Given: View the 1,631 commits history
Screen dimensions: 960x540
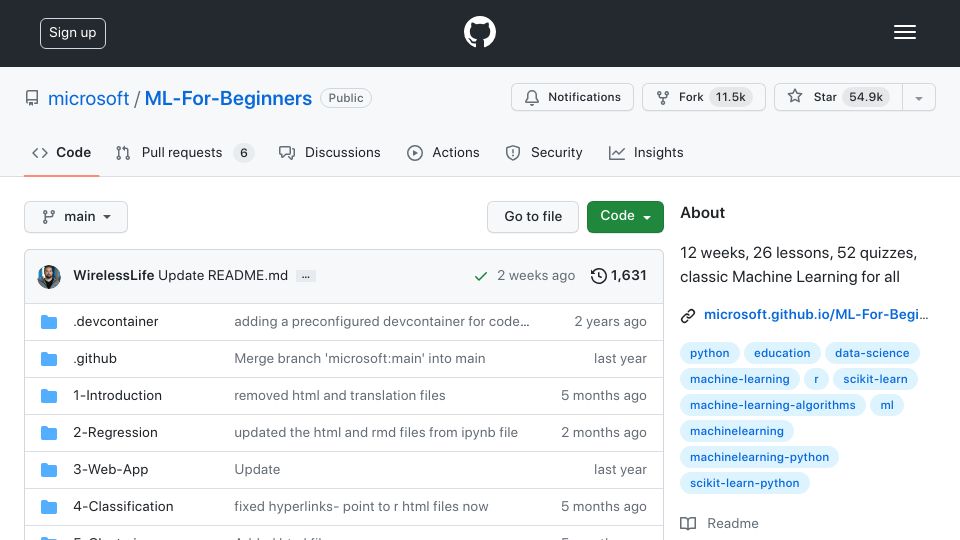Looking at the screenshot, I should pyautogui.click(x=618, y=276).
